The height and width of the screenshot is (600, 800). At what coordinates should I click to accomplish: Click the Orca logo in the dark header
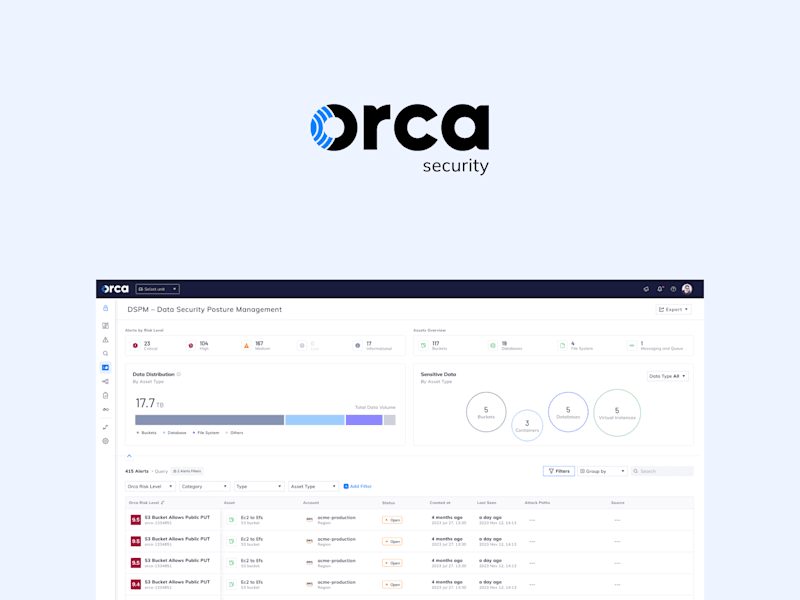pyautogui.click(x=115, y=289)
